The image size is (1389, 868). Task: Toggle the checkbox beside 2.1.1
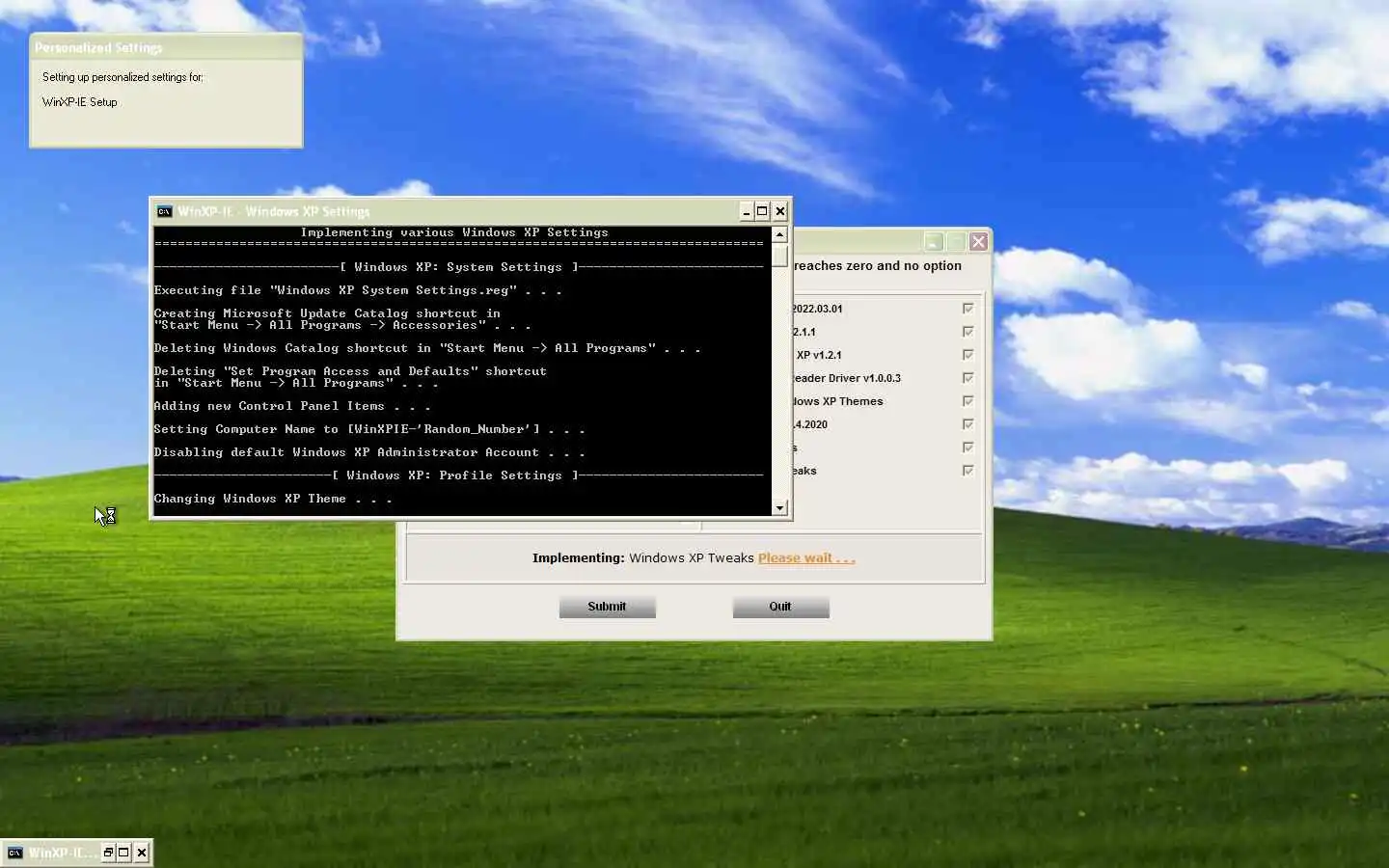coord(967,332)
